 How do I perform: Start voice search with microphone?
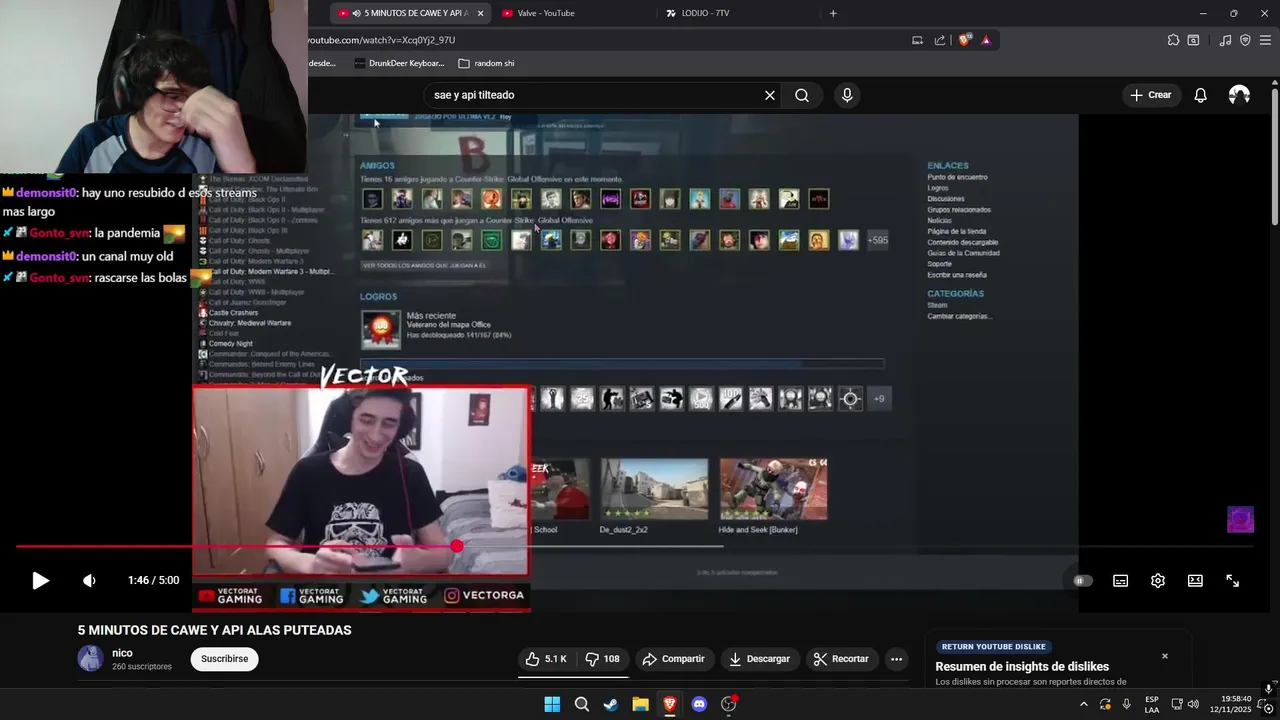(x=847, y=95)
